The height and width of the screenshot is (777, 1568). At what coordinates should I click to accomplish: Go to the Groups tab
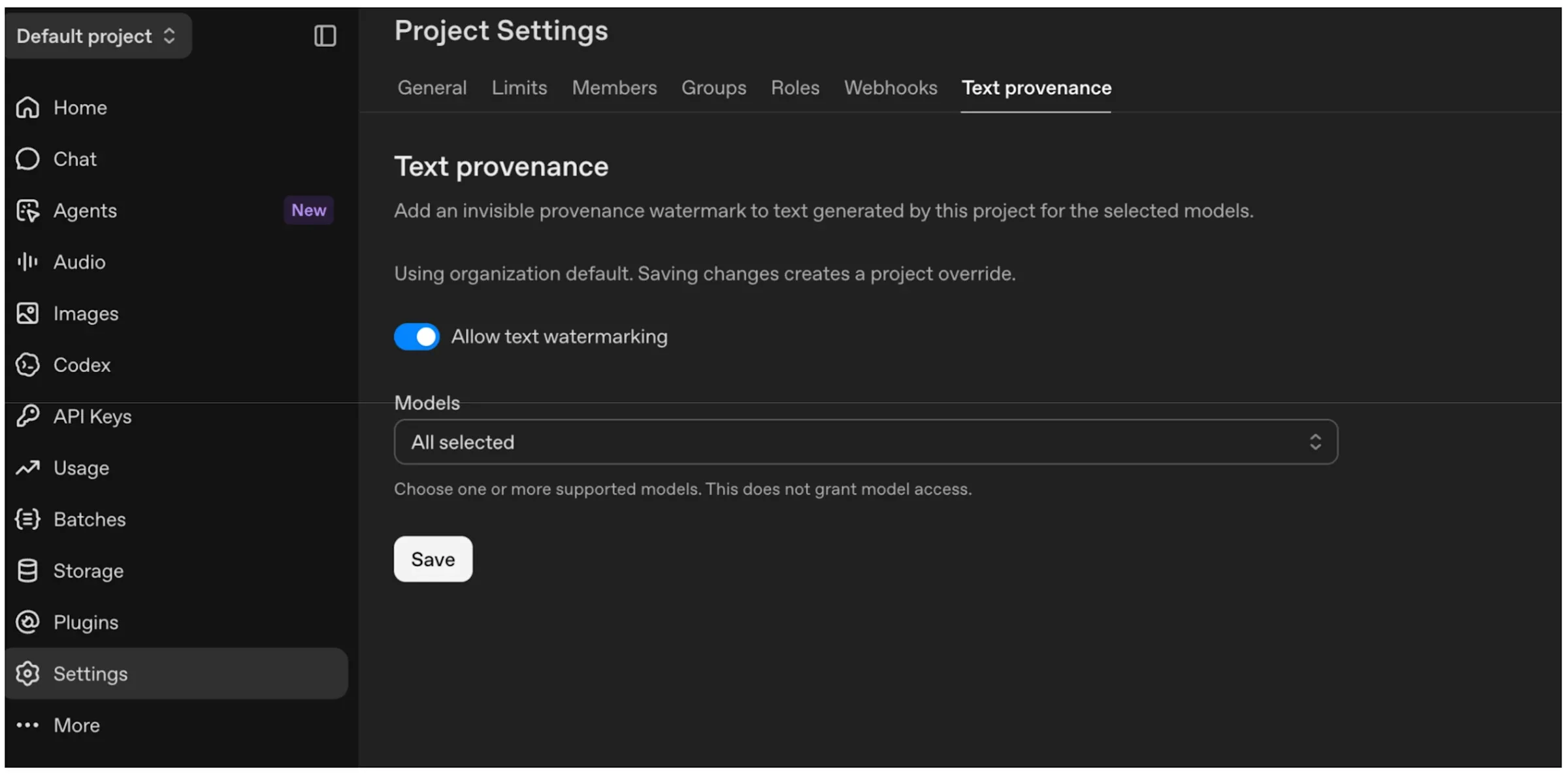(713, 87)
